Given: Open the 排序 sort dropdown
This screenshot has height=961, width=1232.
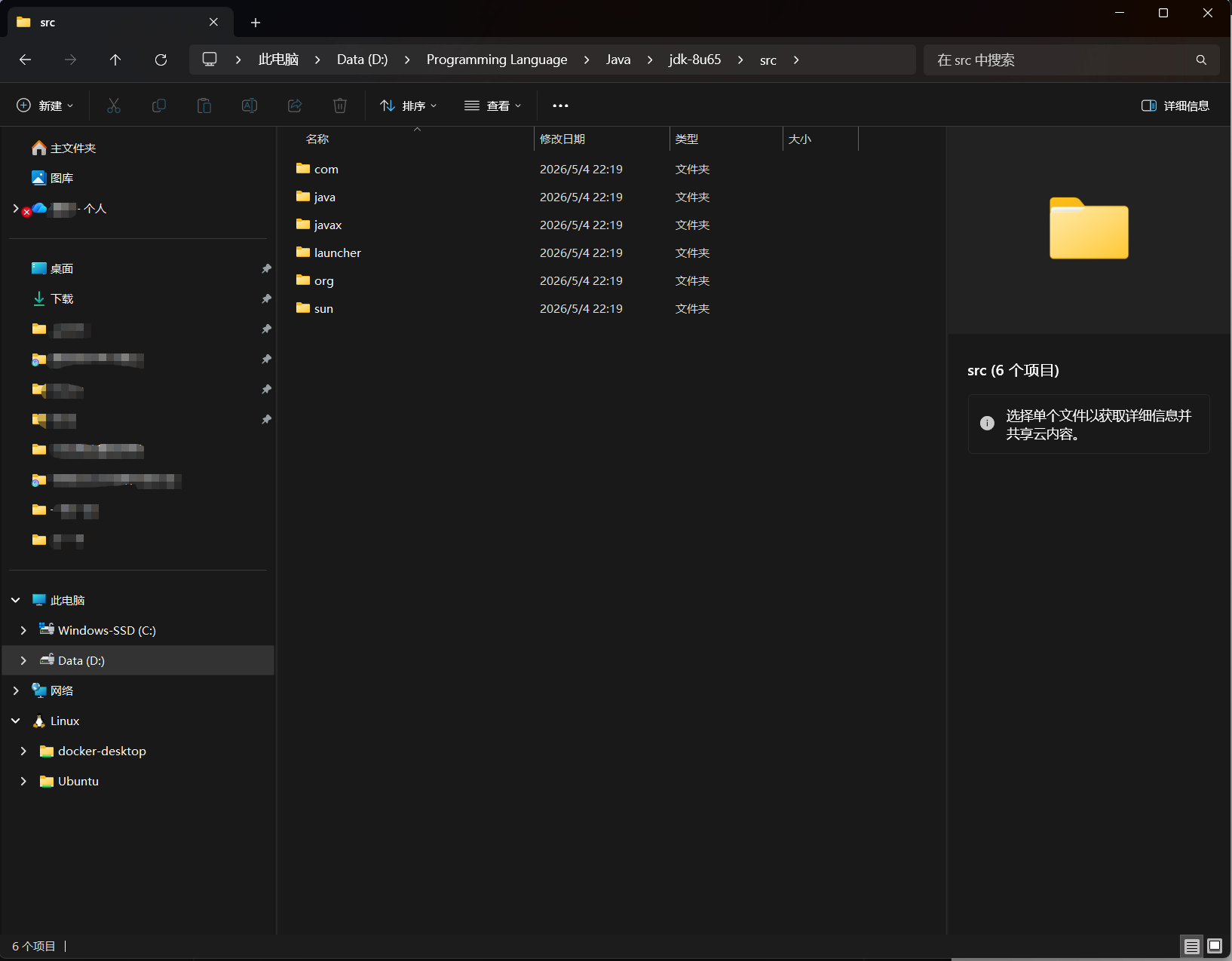Looking at the screenshot, I should pyautogui.click(x=409, y=106).
